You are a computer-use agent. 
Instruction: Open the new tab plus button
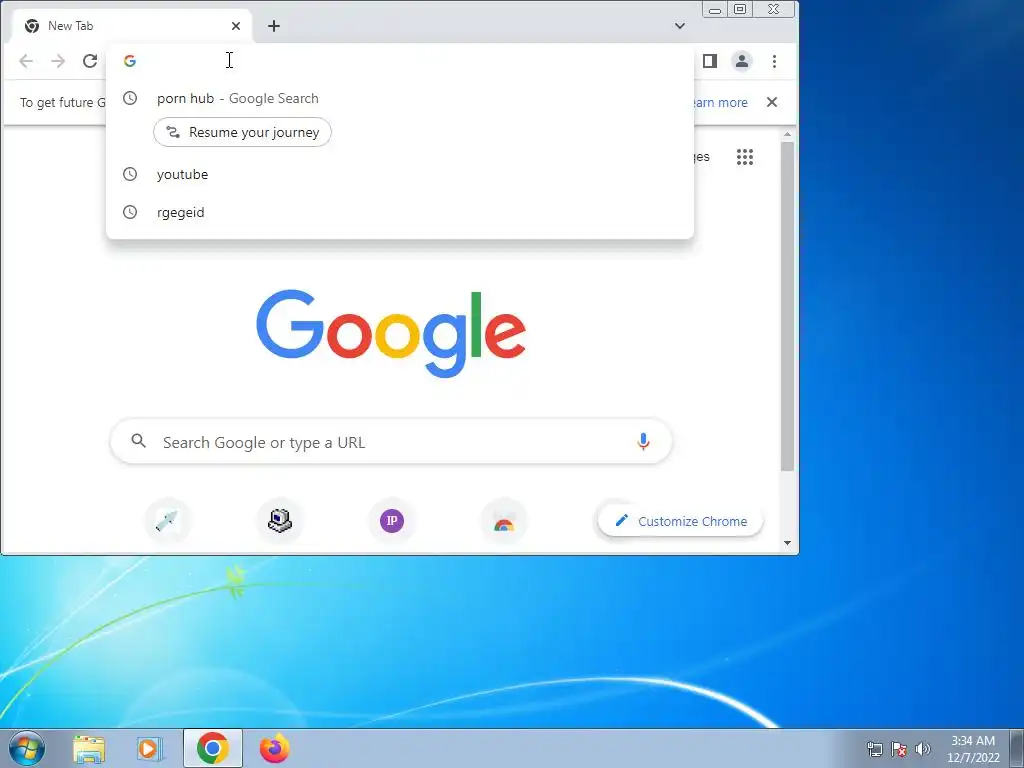tap(274, 26)
